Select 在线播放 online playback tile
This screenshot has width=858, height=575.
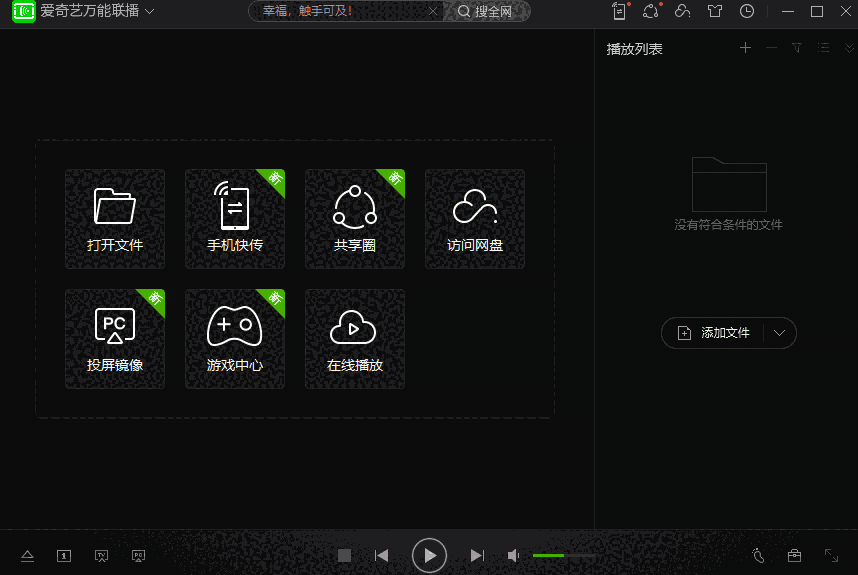[x=355, y=339]
